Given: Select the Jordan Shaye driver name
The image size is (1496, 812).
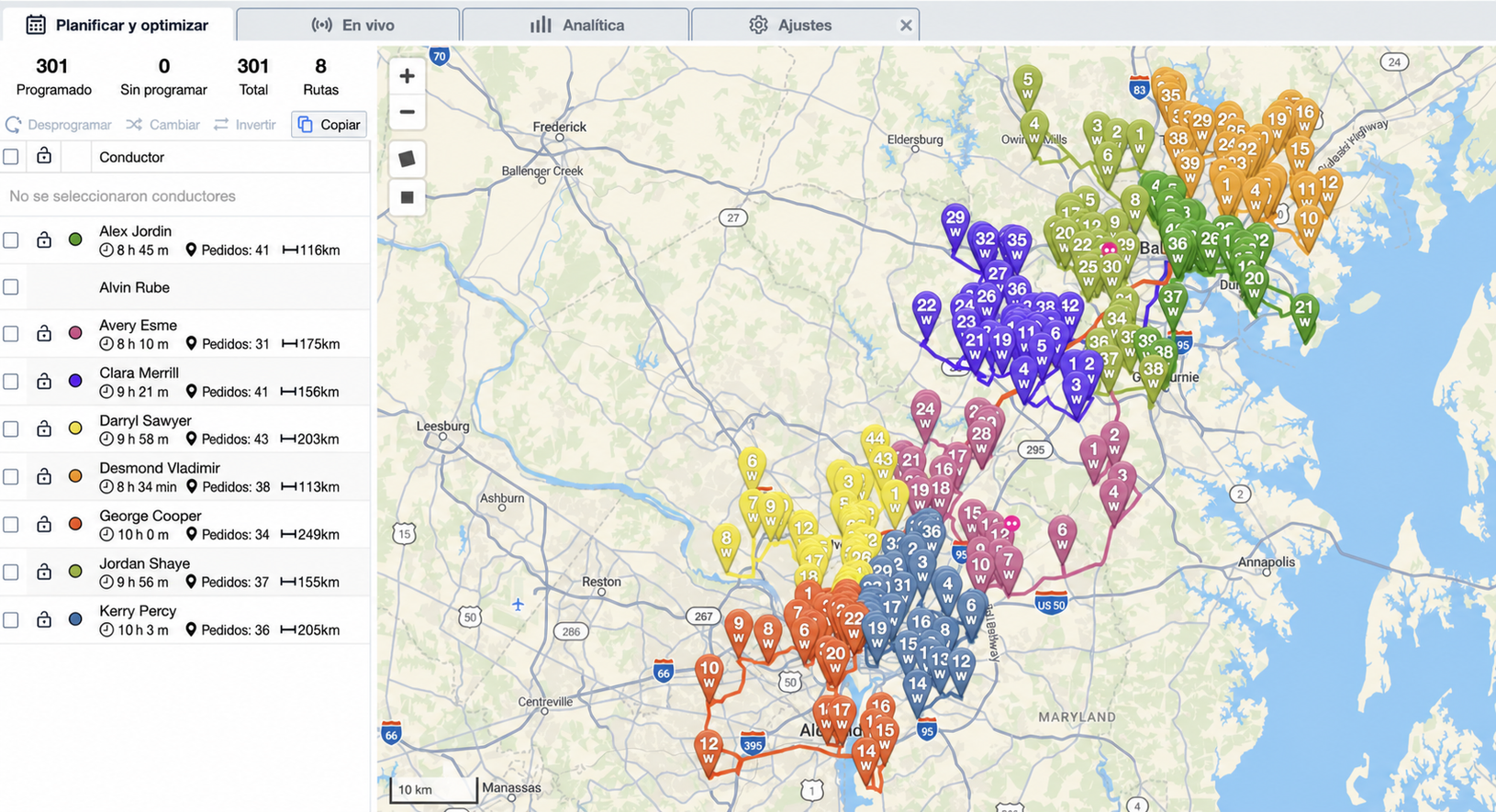Looking at the screenshot, I should pyautogui.click(x=145, y=563).
